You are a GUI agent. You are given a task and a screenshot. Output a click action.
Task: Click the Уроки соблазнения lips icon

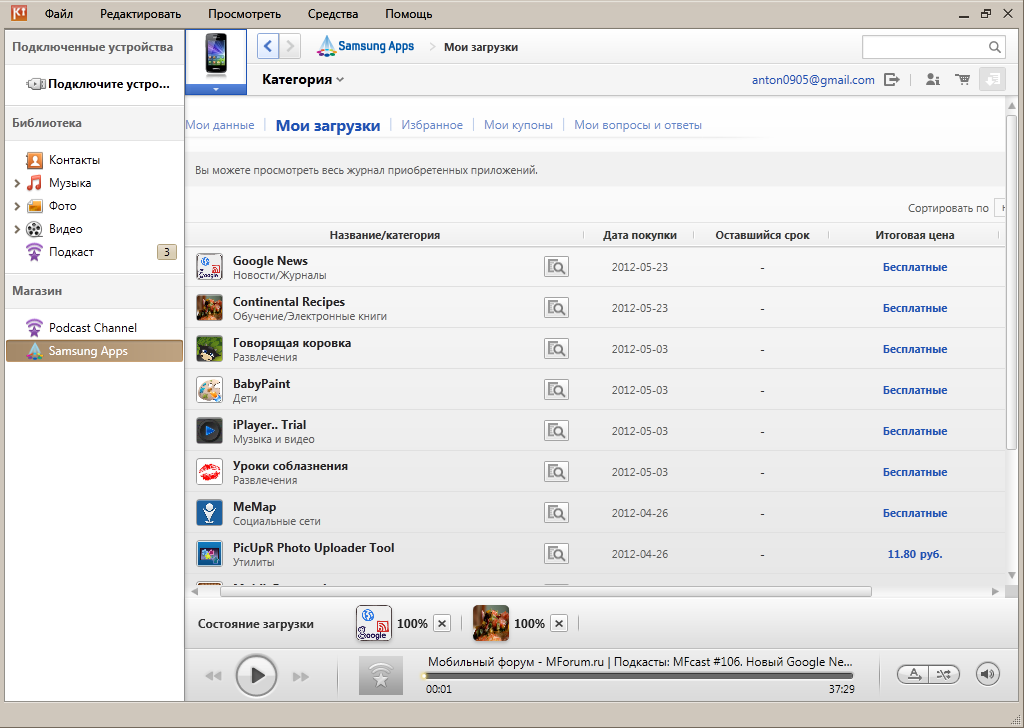[210, 471]
